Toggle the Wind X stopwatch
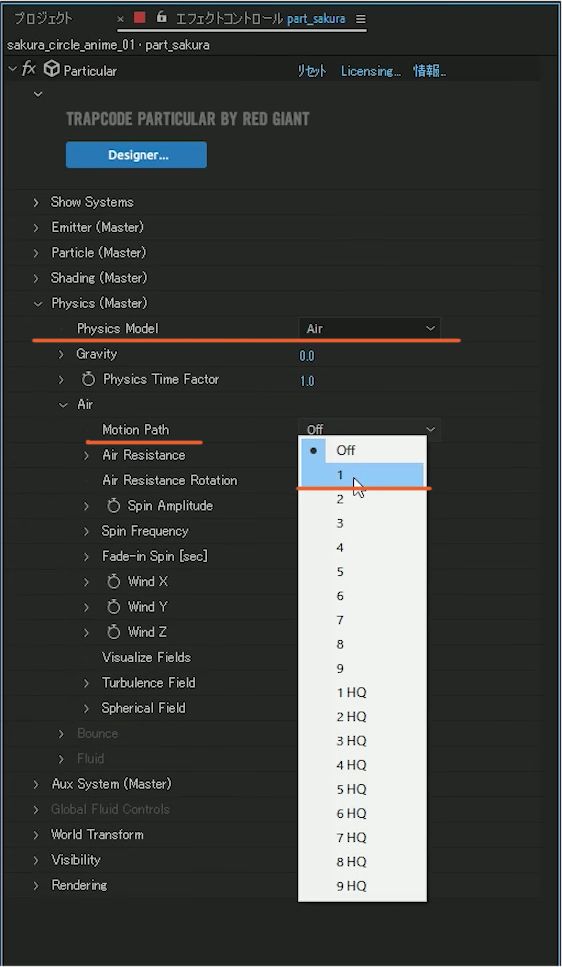Image resolution: width=562 pixels, height=967 pixels. (113, 582)
